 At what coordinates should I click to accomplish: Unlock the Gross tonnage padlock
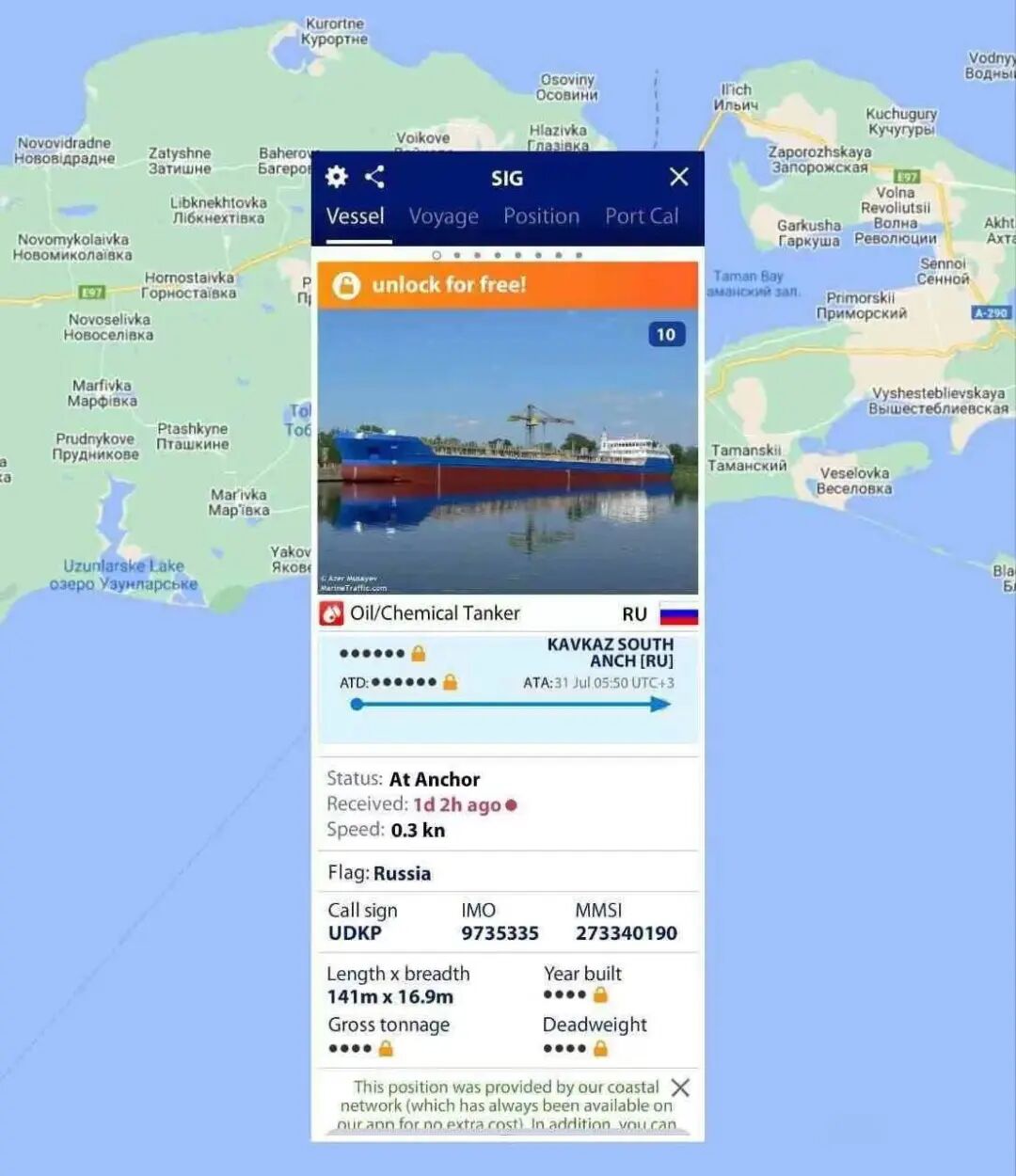386,1049
